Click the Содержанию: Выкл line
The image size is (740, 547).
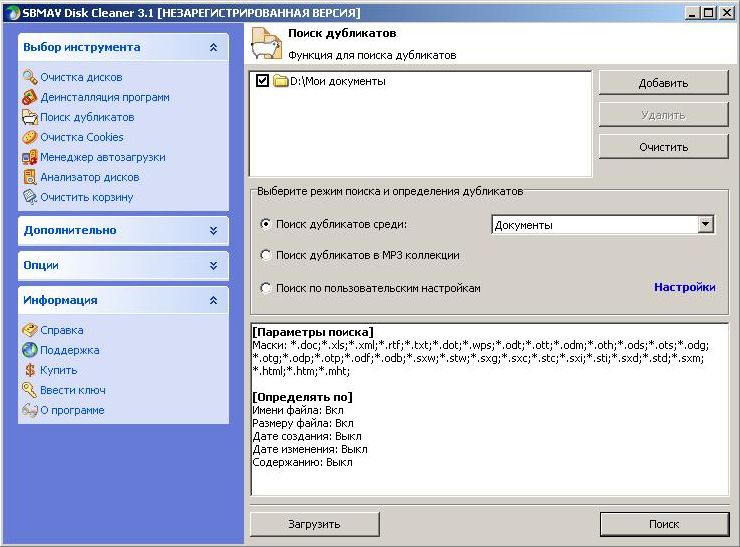[x=302, y=462]
